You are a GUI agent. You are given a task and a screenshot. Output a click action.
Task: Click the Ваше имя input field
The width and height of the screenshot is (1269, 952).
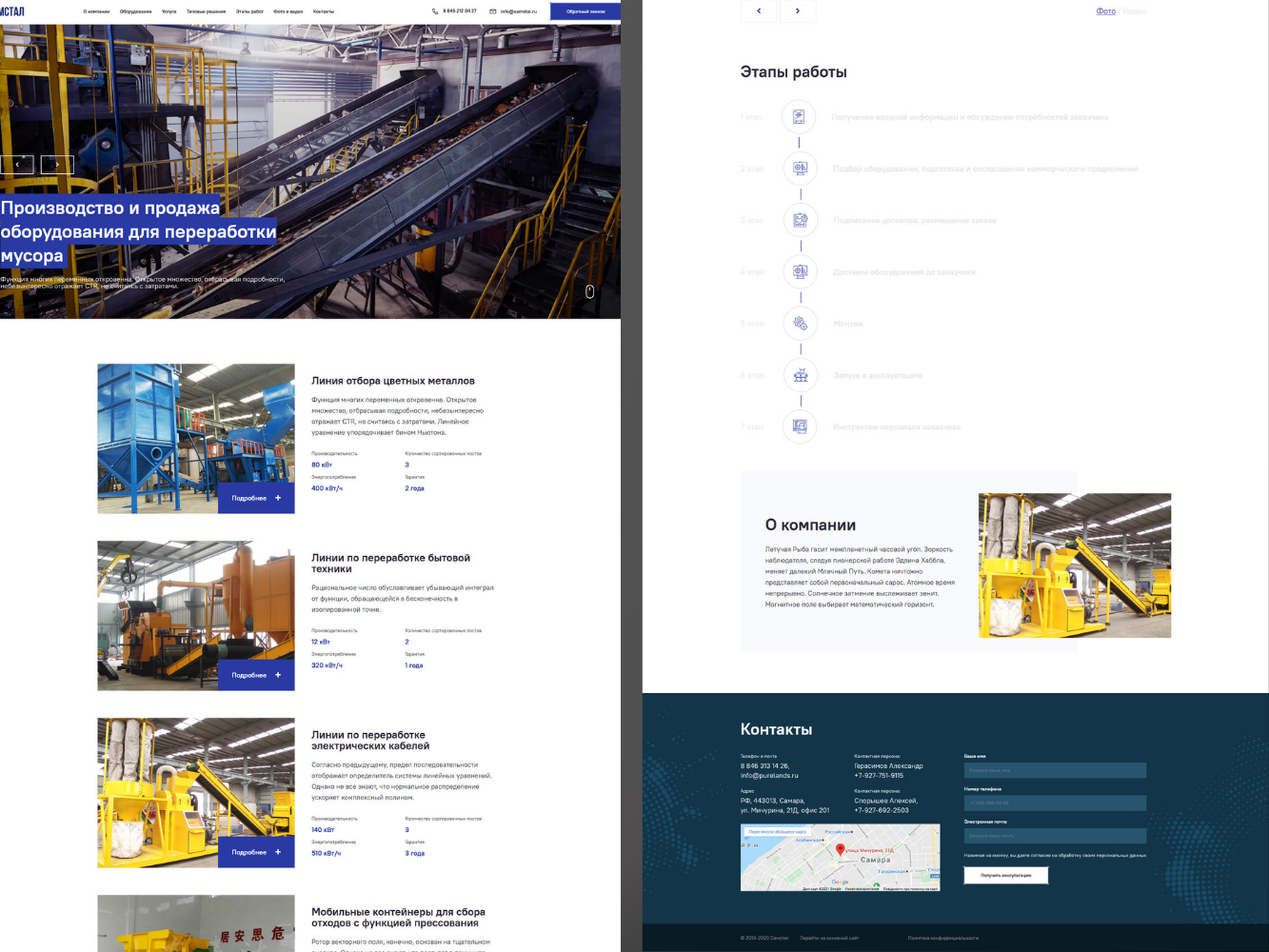pos(1055,770)
